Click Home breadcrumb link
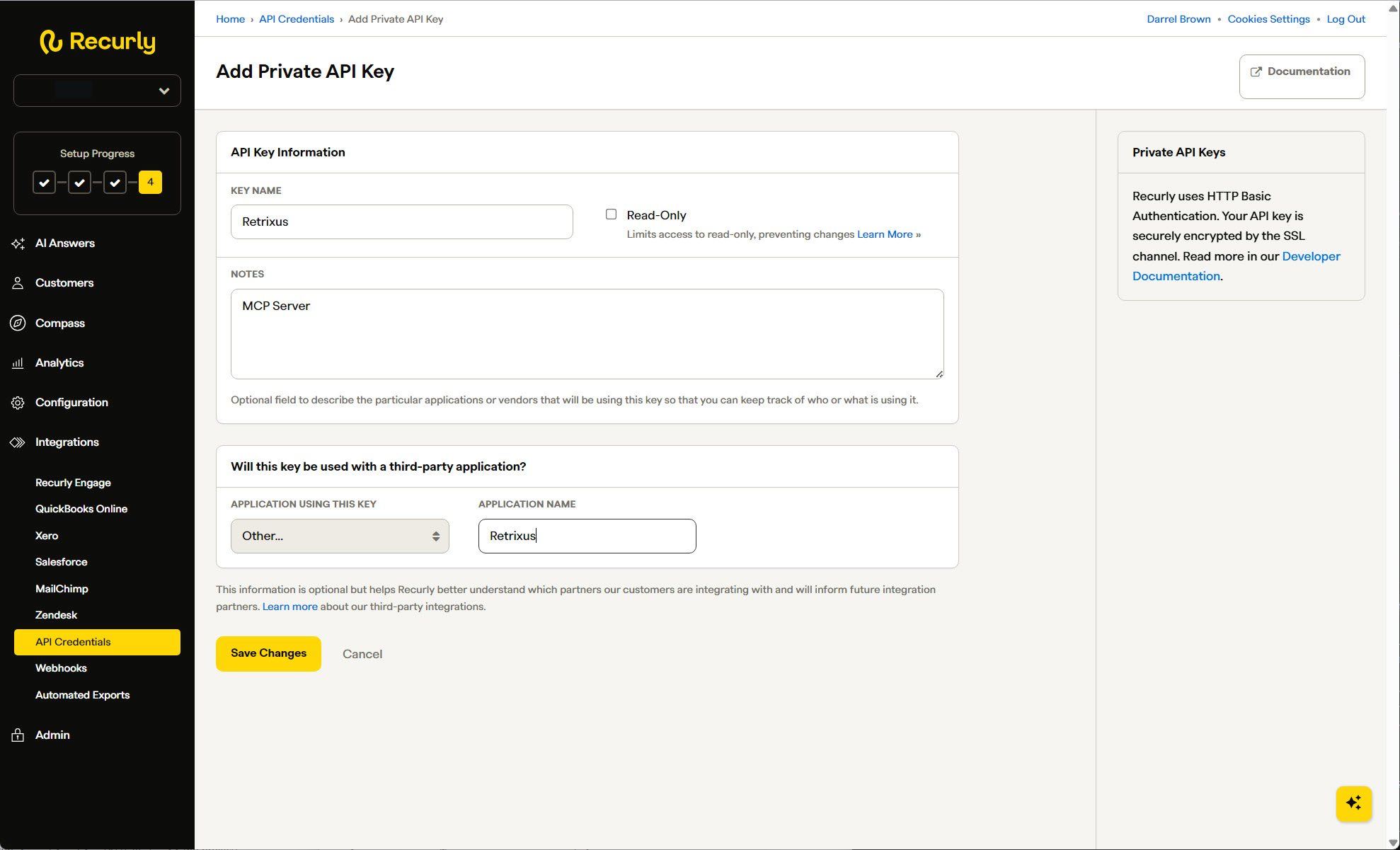 [230, 19]
